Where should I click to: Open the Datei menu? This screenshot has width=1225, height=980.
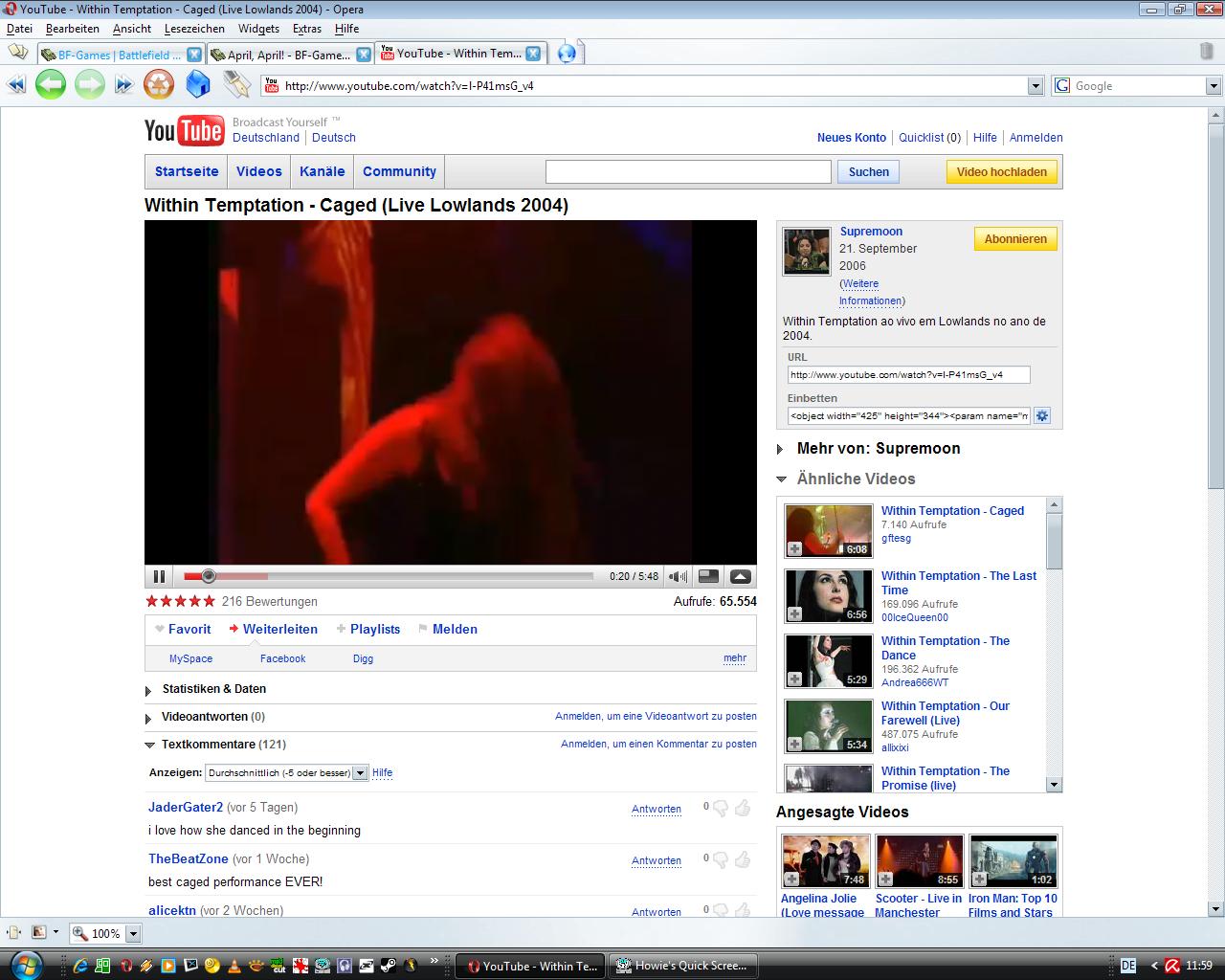pyautogui.click(x=19, y=29)
